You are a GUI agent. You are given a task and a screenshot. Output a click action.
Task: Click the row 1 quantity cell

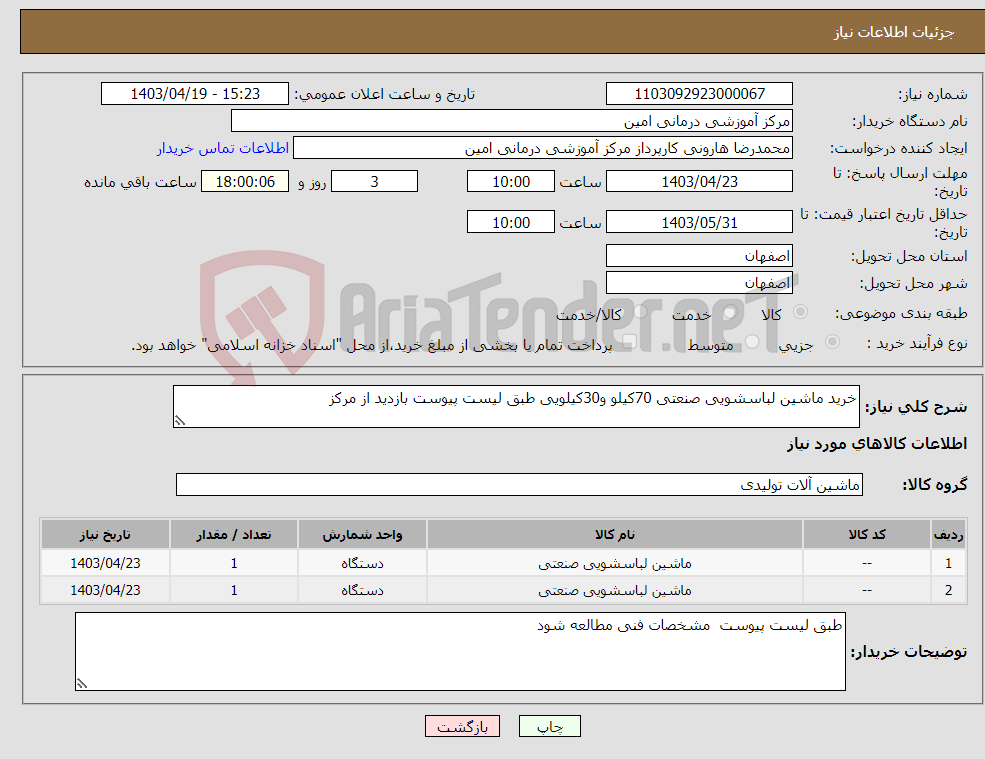(234, 563)
